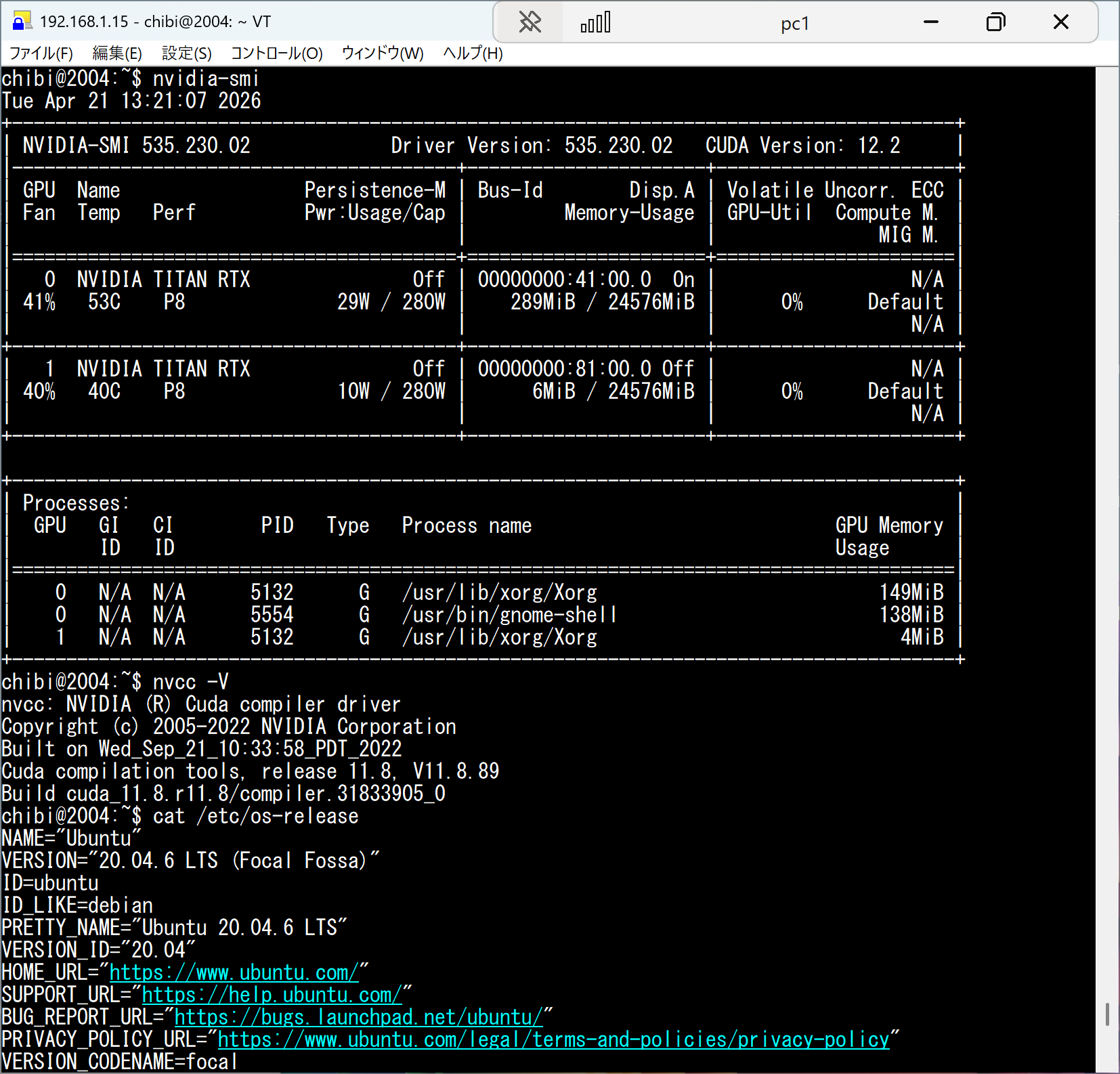Image resolution: width=1120 pixels, height=1074 pixels.
Task: Check the connection signal strength icon
Action: (595, 22)
